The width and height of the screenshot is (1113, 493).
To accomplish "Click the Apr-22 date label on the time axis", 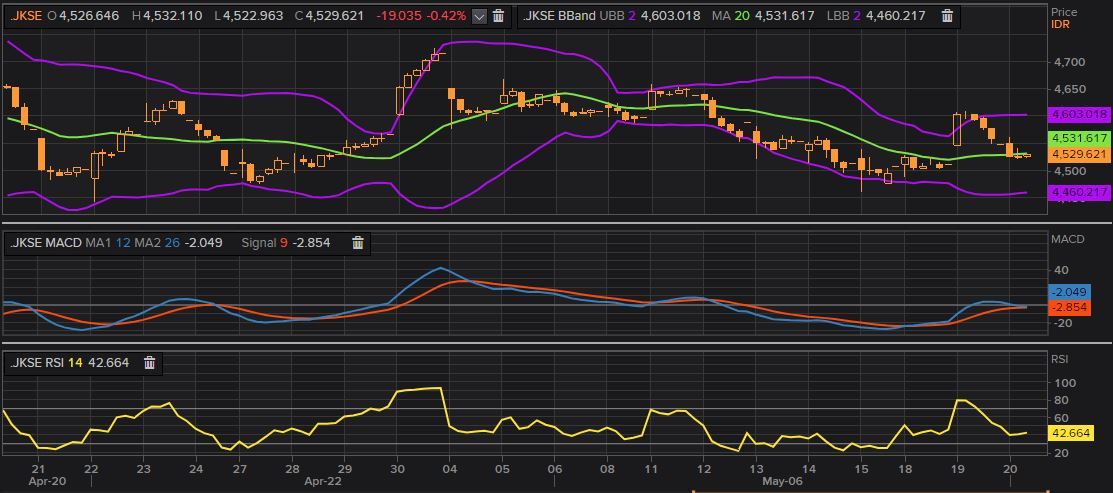I will click(324, 481).
